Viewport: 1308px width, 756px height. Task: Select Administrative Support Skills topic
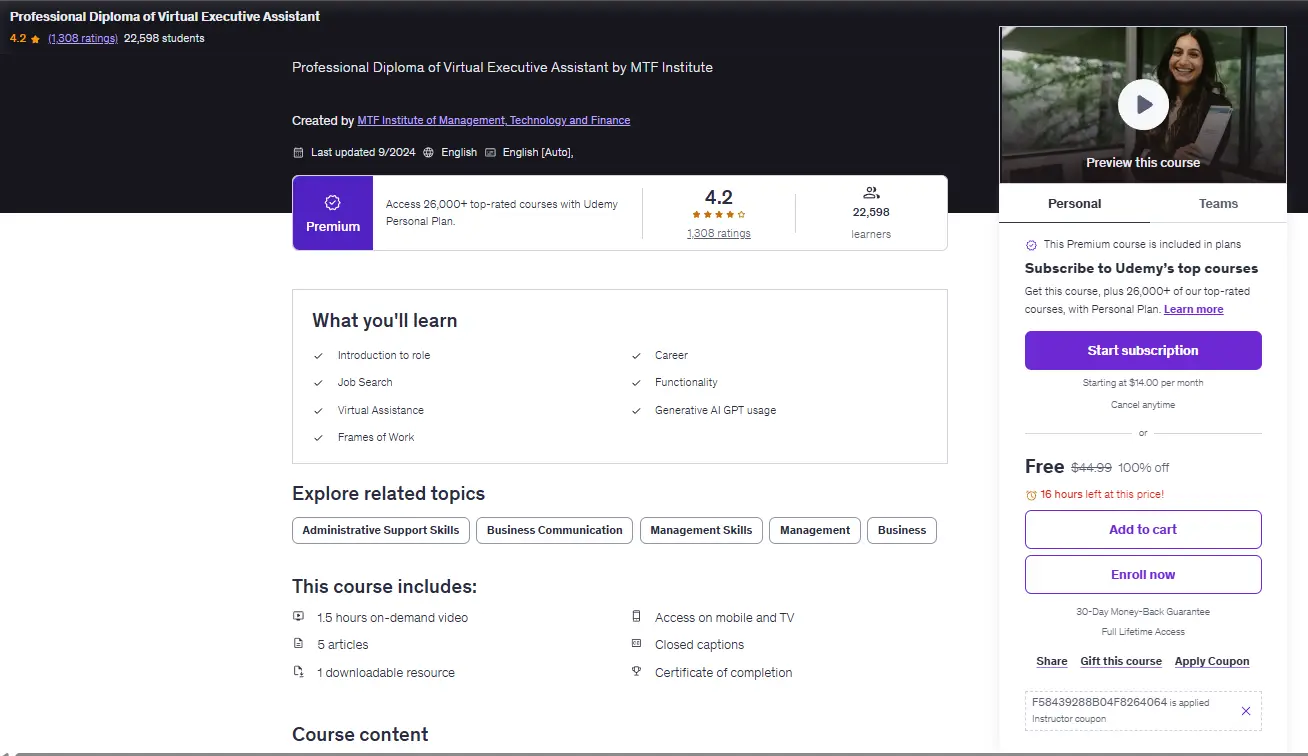click(x=381, y=530)
